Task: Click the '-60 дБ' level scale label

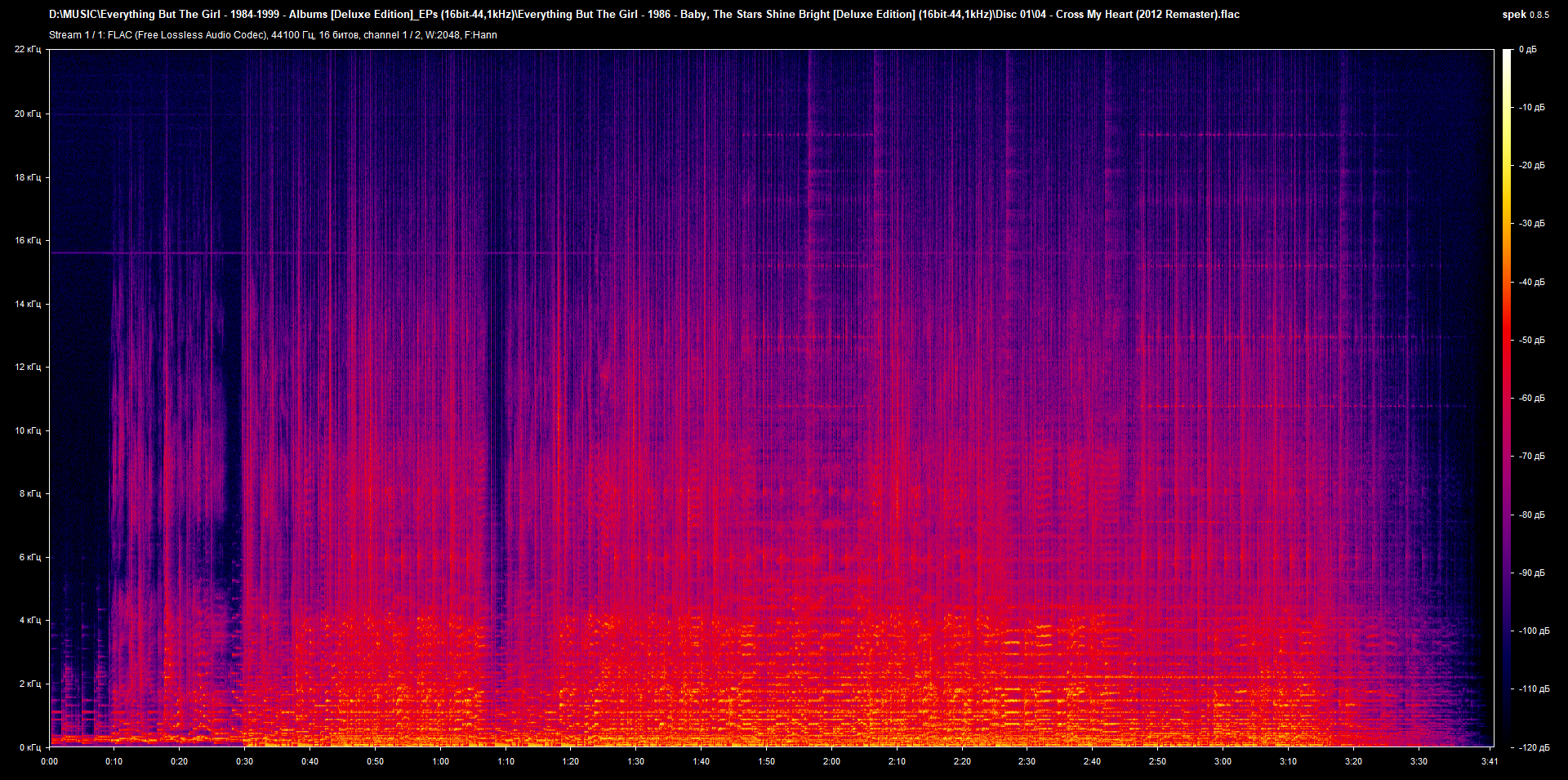Action: (1532, 399)
